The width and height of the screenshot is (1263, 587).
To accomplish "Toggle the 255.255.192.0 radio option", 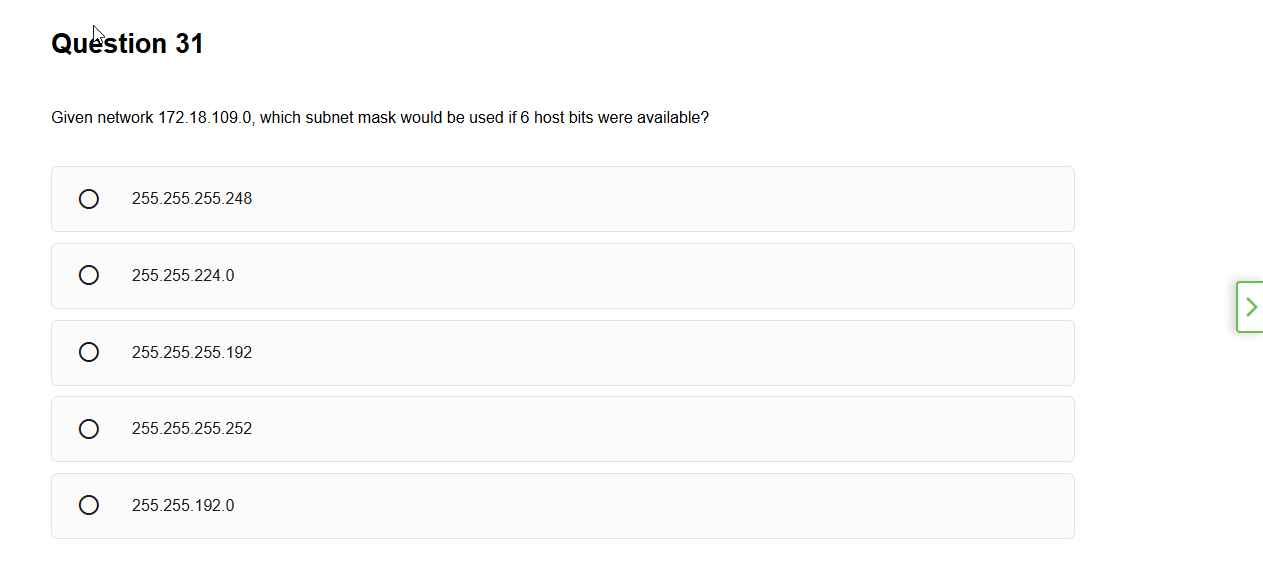I will pos(89,505).
